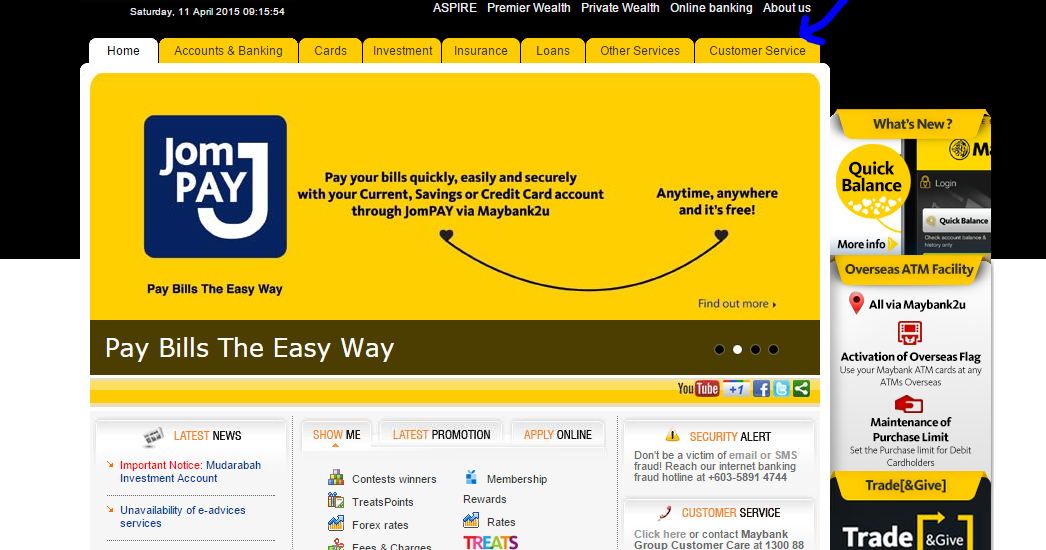Switch to the APPLY ONLINE tab
Image resolution: width=1046 pixels, height=550 pixels.
pyautogui.click(x=558, y=435)
